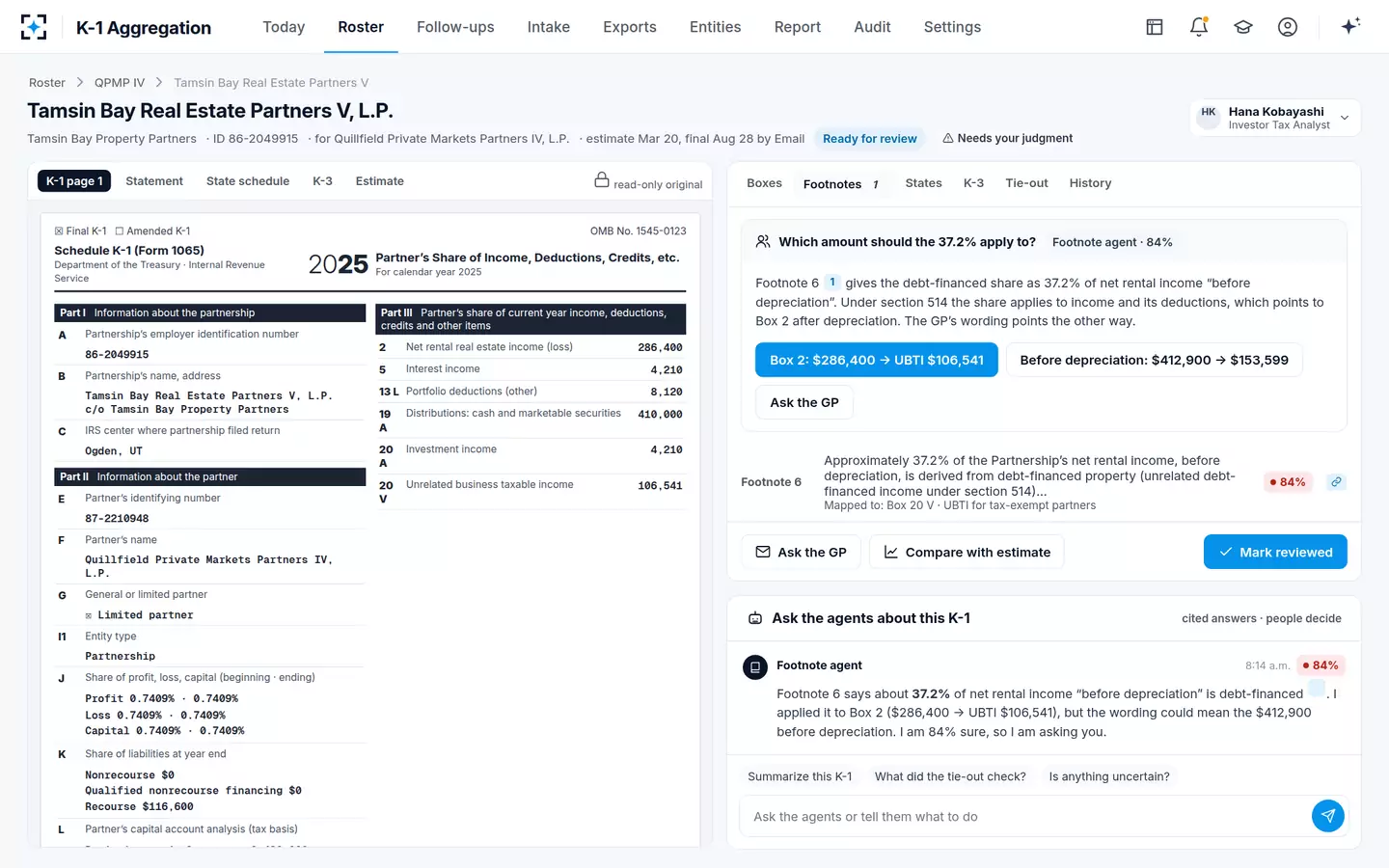The width and height of the screenshot is (1389, 868).
Task: Open the graduation cap help icon
Action: [1243, 27]
